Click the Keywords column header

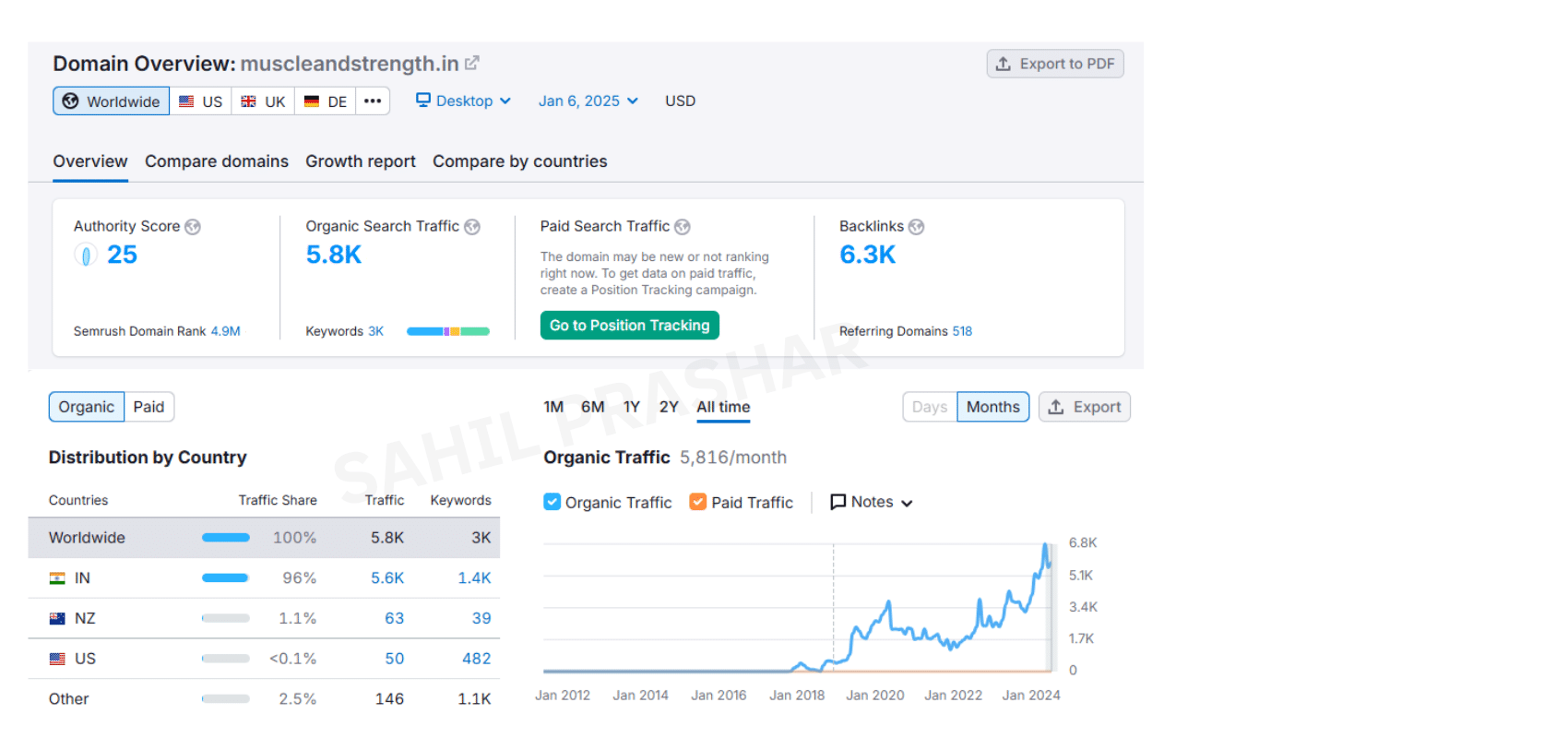pyautogui.click(x=460, y=500)
